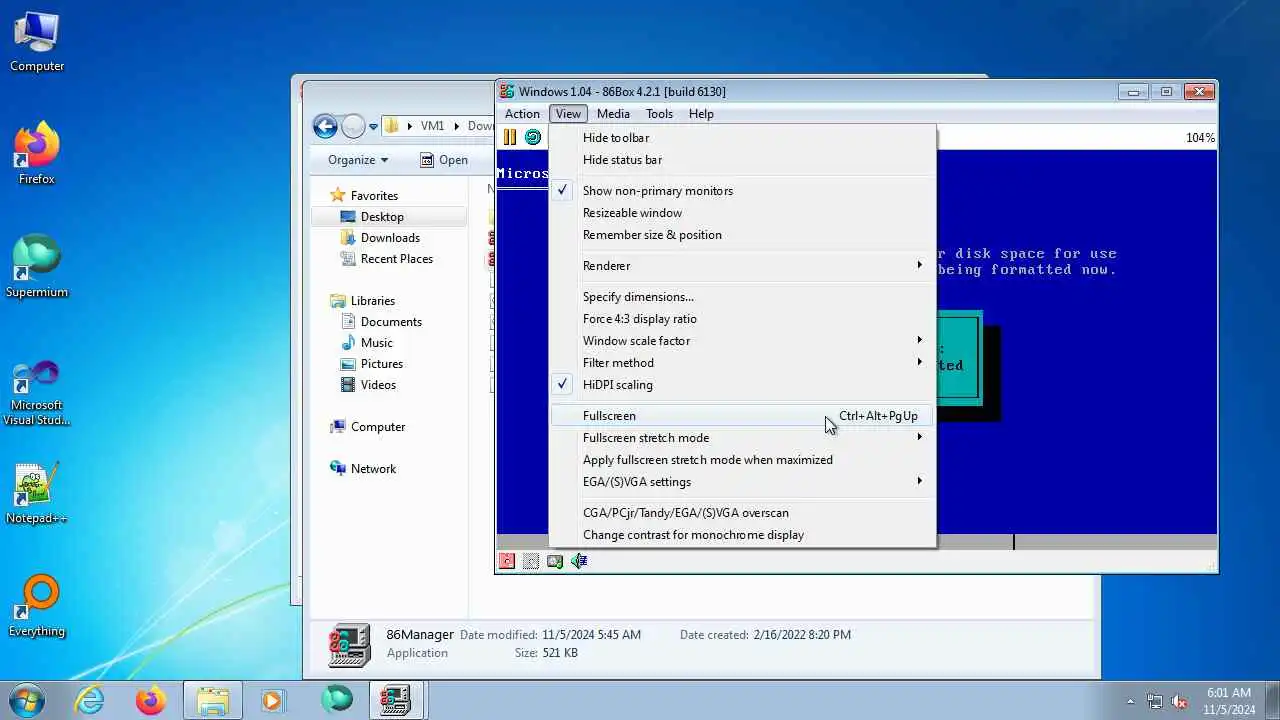
Task: Toggle Apply fullscreen stretch mode when maximized
Action: [743, 460]
